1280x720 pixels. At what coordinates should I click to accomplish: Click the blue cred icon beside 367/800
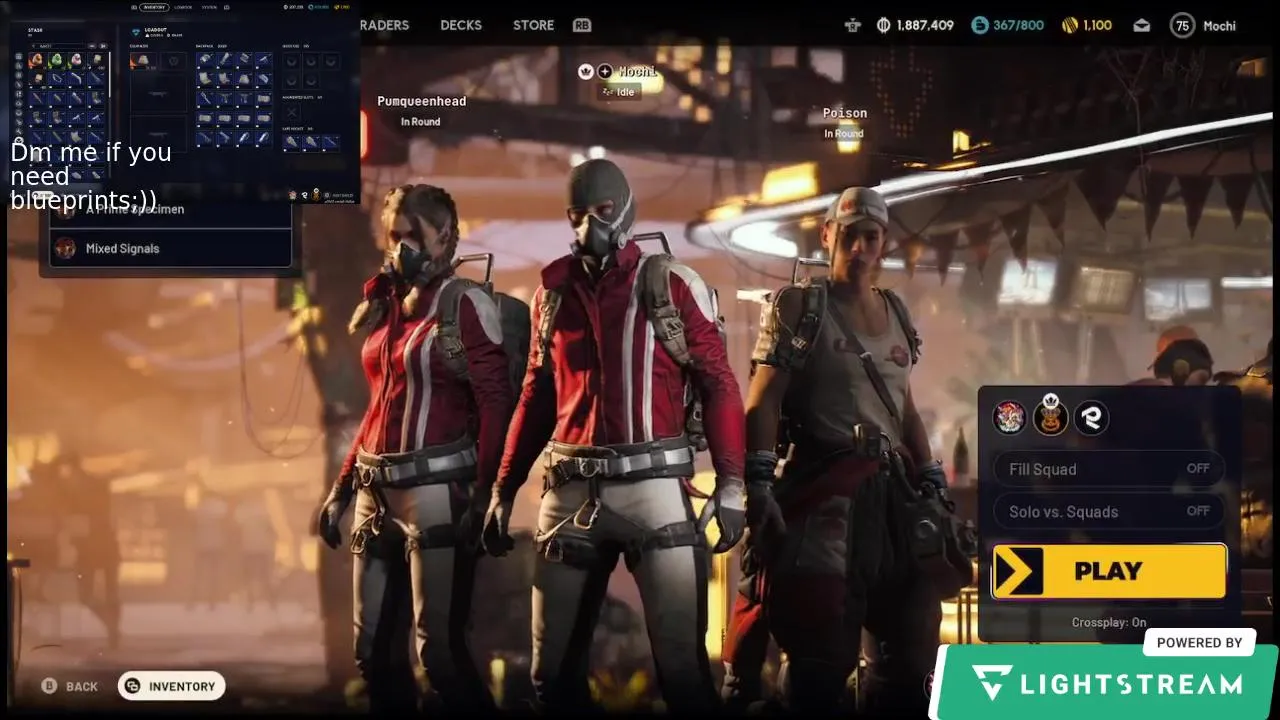tap(980, 25)
